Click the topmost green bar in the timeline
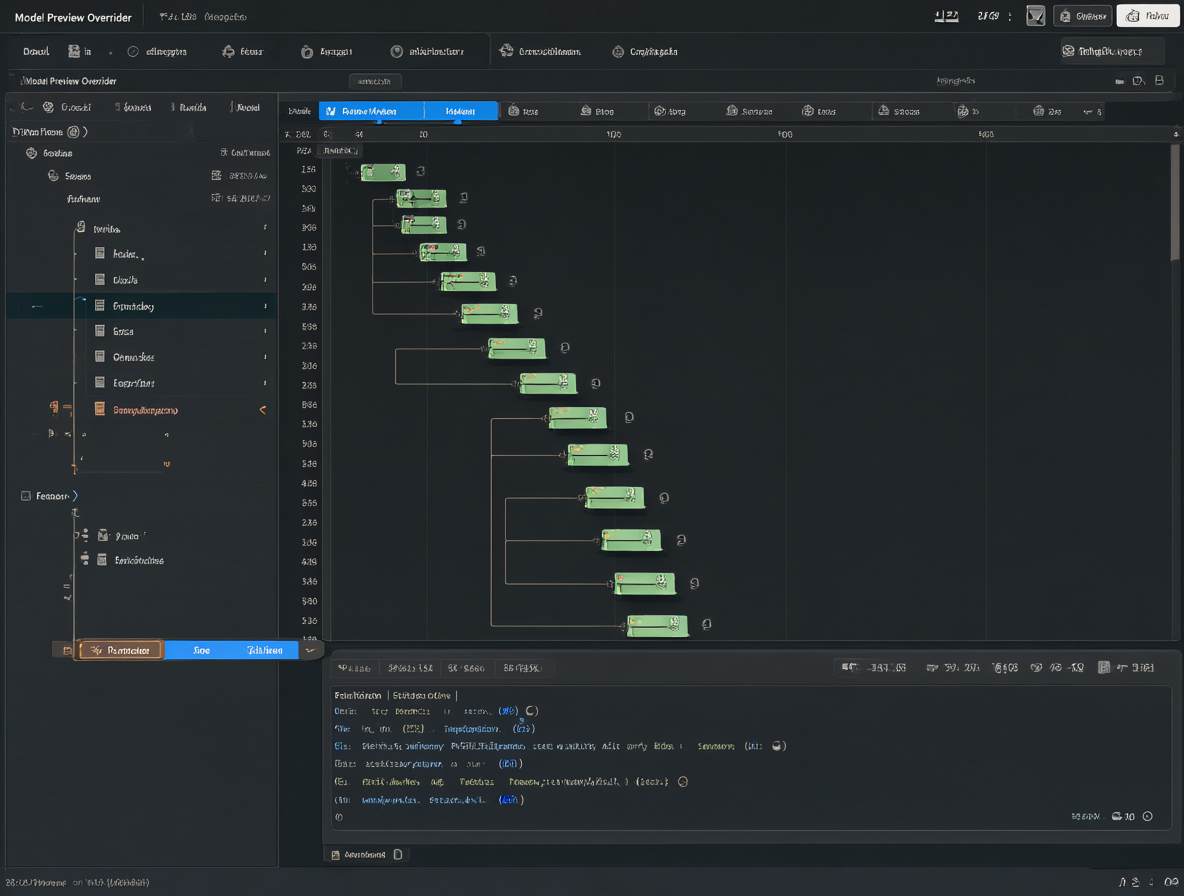The image size is (1184, 896). [x=384, y=173]
